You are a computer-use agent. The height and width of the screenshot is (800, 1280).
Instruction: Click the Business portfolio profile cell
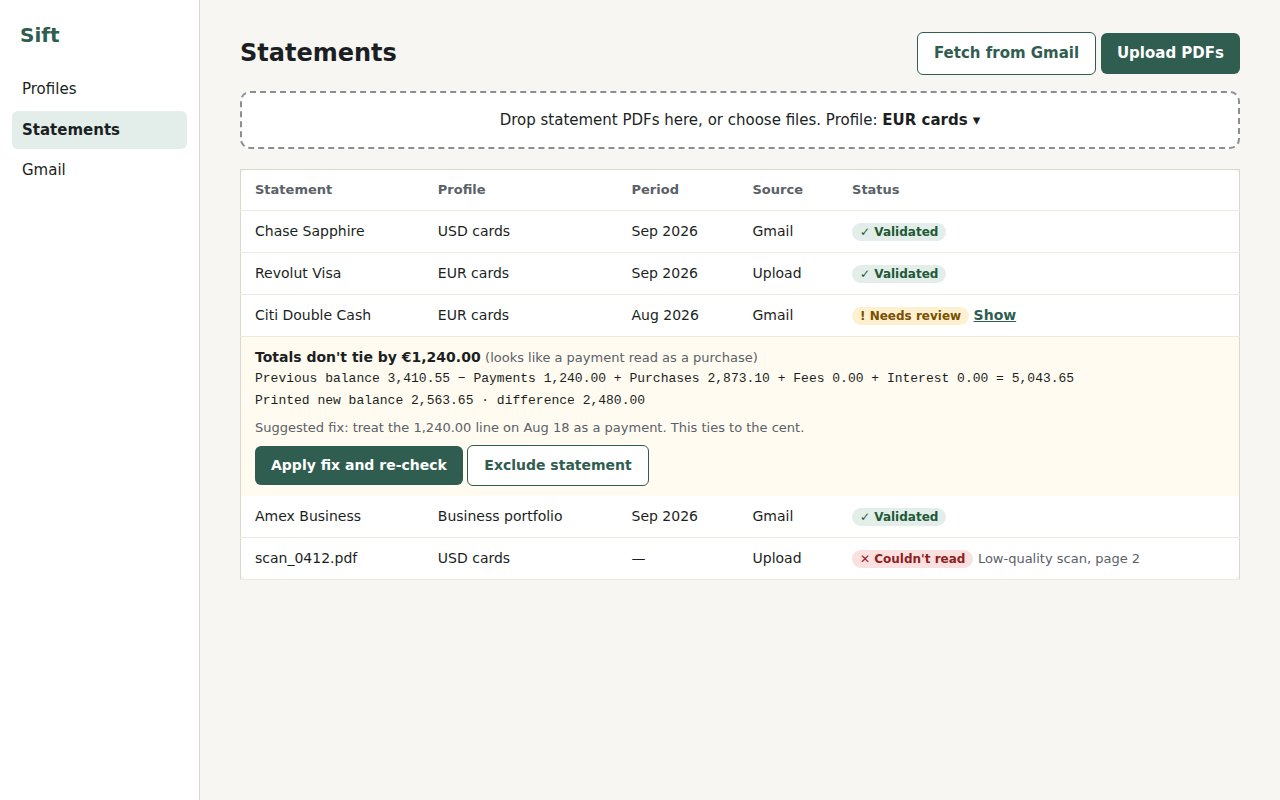click(x=500, y=516)
